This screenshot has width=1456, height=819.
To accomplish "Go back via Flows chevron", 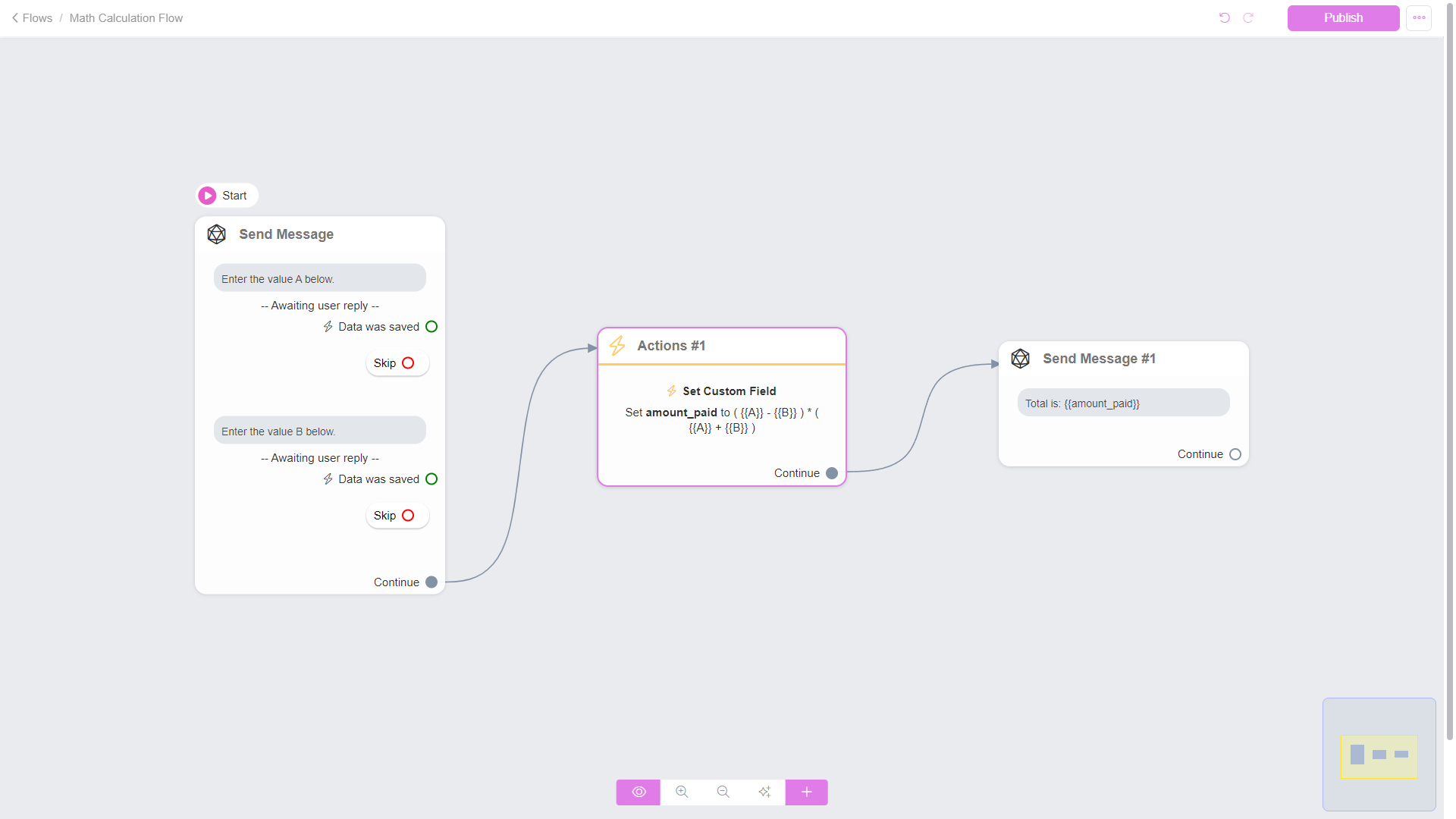I will 15,17.
